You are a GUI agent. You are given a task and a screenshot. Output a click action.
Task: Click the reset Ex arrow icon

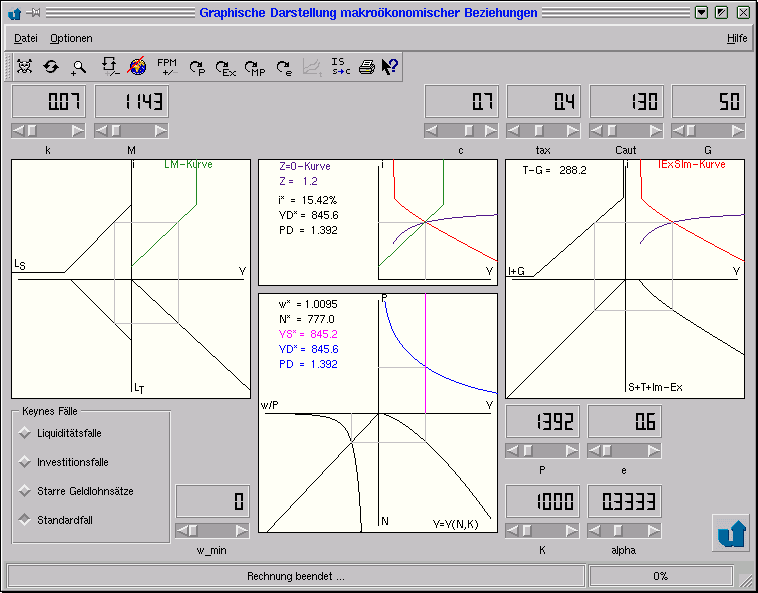pyautogui.click(x=225, y=68)
